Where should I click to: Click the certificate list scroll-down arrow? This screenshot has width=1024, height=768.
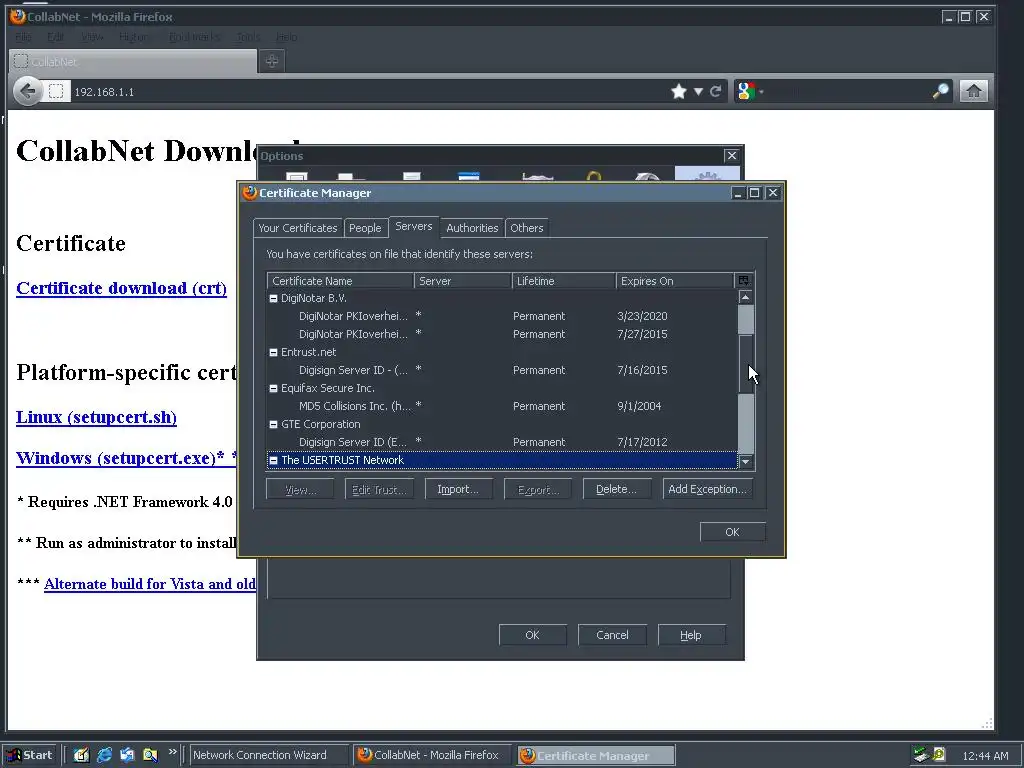pos(745,462)
